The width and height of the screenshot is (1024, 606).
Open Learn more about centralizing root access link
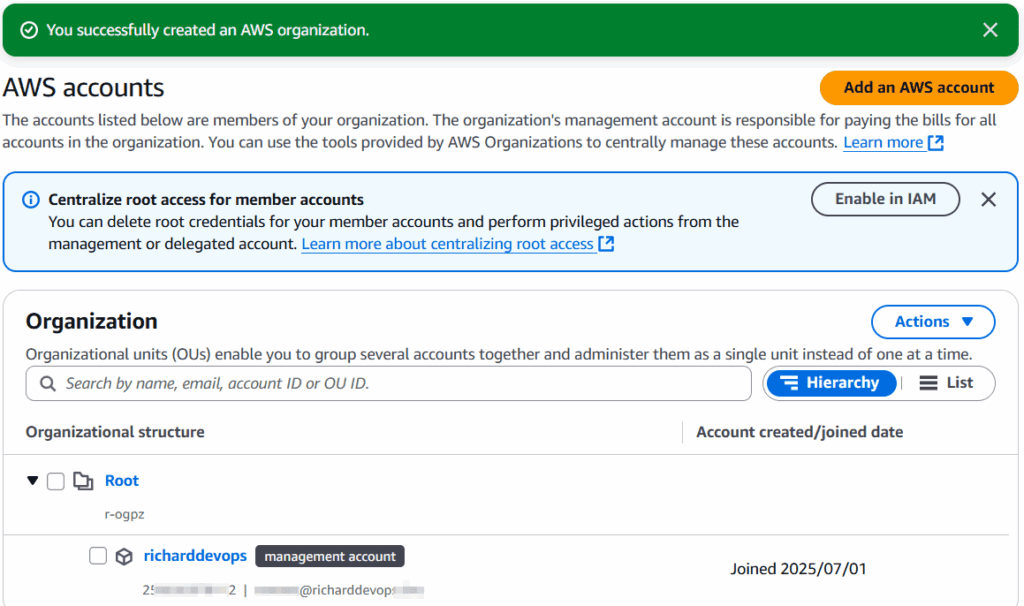tap(457, 244)
